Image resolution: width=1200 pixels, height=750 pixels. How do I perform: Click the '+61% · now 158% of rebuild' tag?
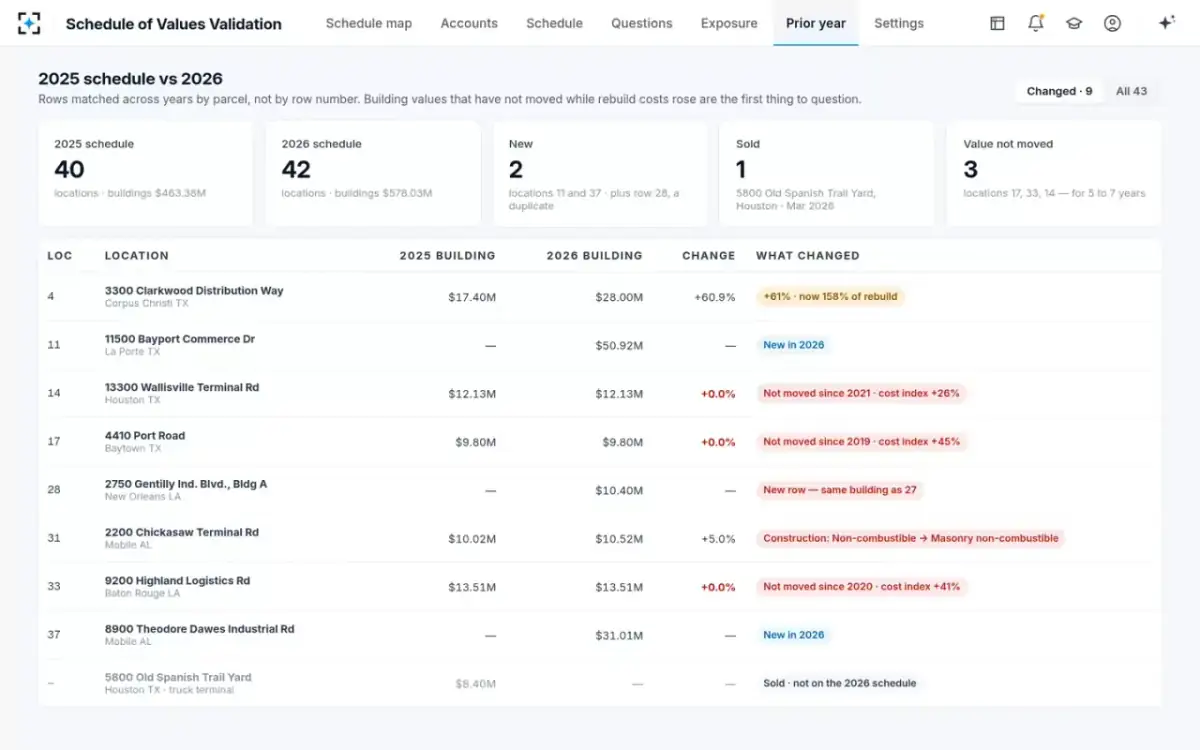pyautogui.click(x=830, y=297)
